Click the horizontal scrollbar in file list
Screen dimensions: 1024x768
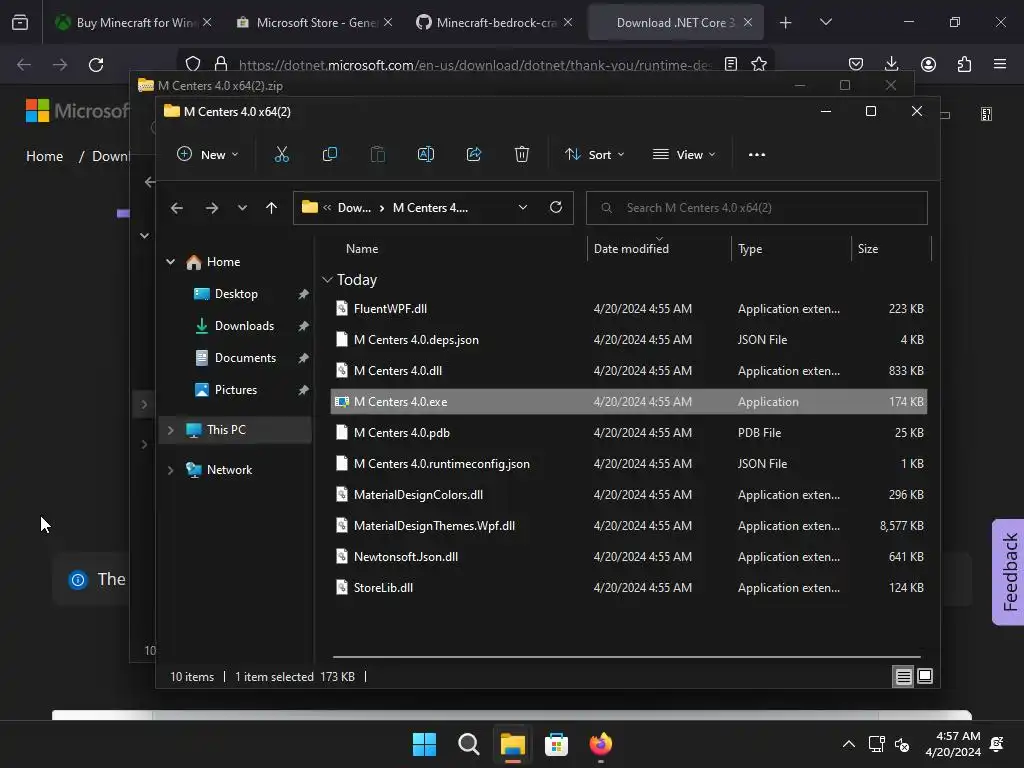pyautogui.click(x=626, y=657)
